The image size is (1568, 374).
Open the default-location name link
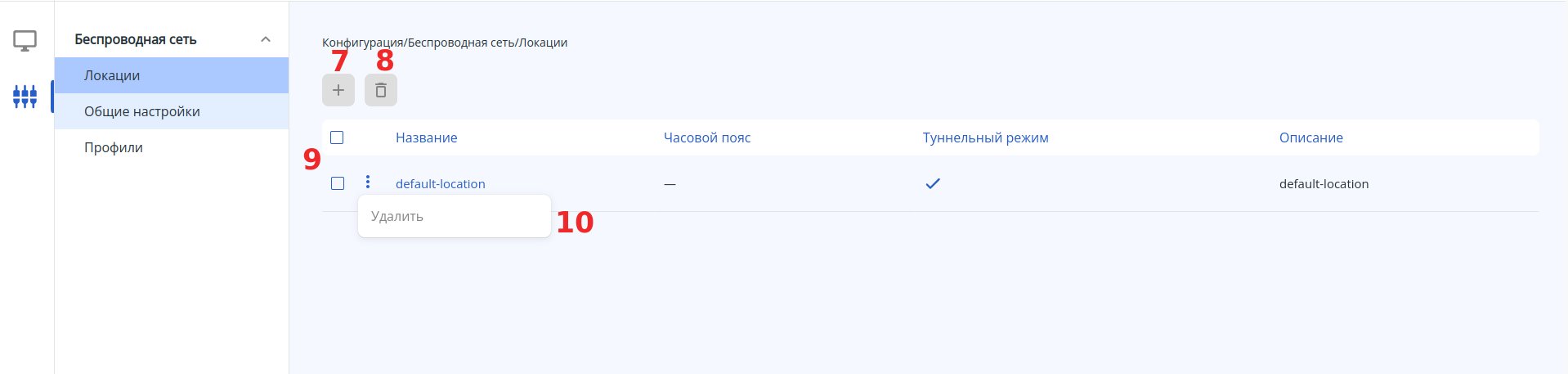[441, 184]
